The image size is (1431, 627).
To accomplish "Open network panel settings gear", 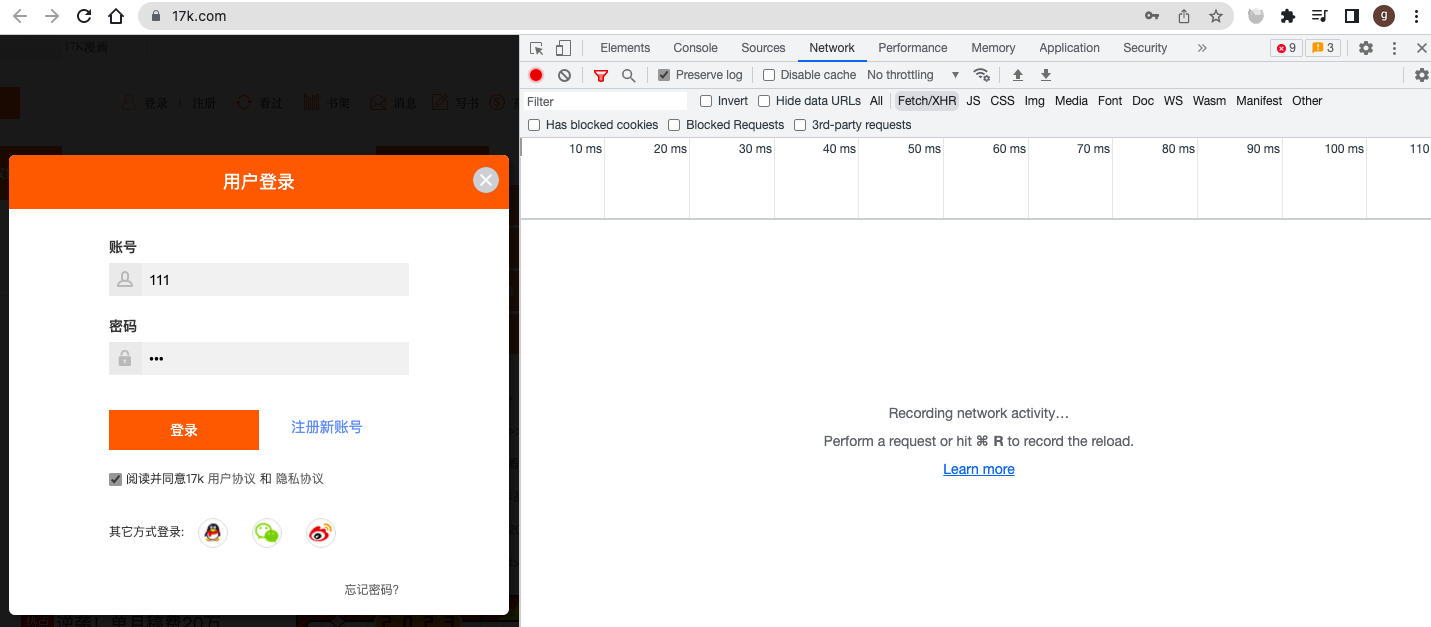I will point(1421,75).
